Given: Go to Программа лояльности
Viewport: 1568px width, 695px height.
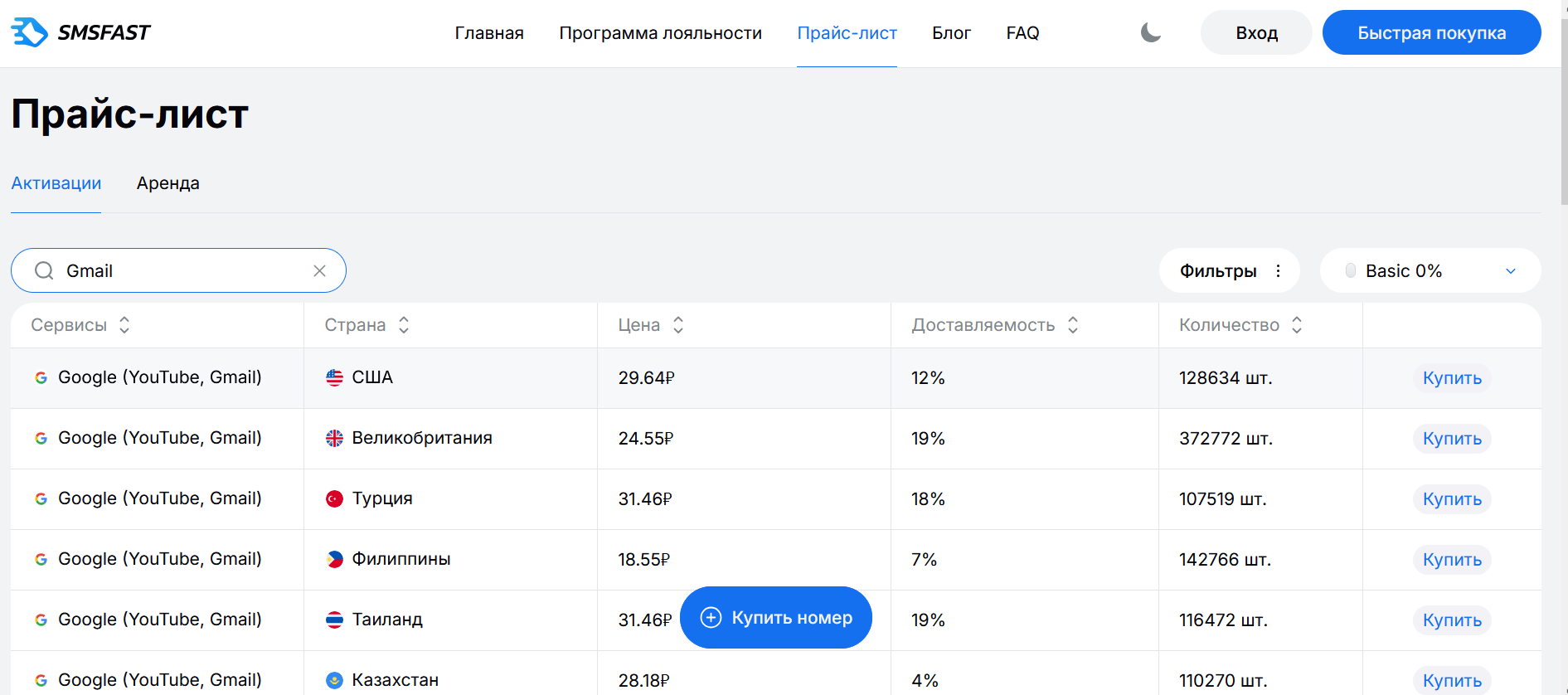Looking at the screenshot, I should tap(660, 33).
